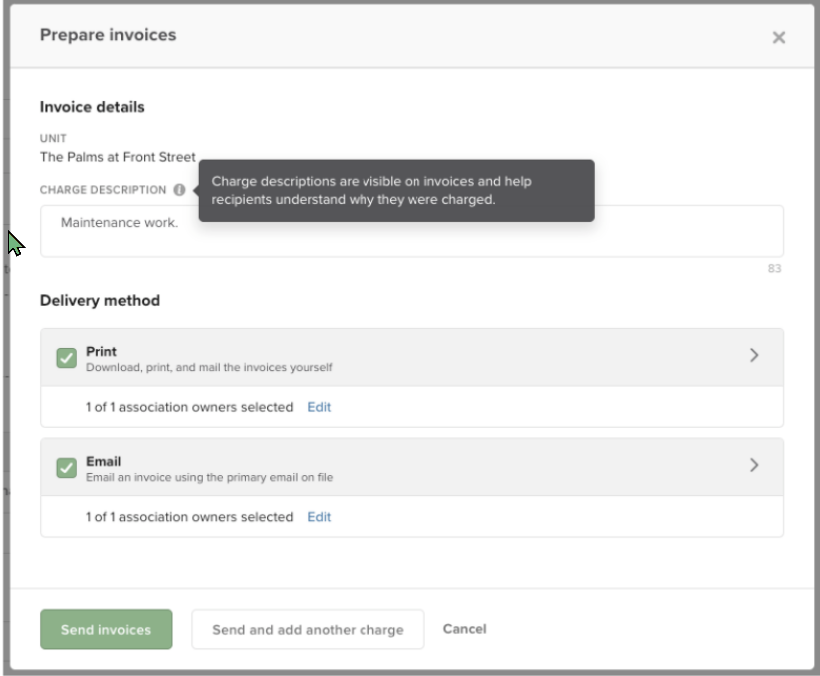Click the character counter showing 83
Viewport: 820px width, 676px height.
pos(774,269)
